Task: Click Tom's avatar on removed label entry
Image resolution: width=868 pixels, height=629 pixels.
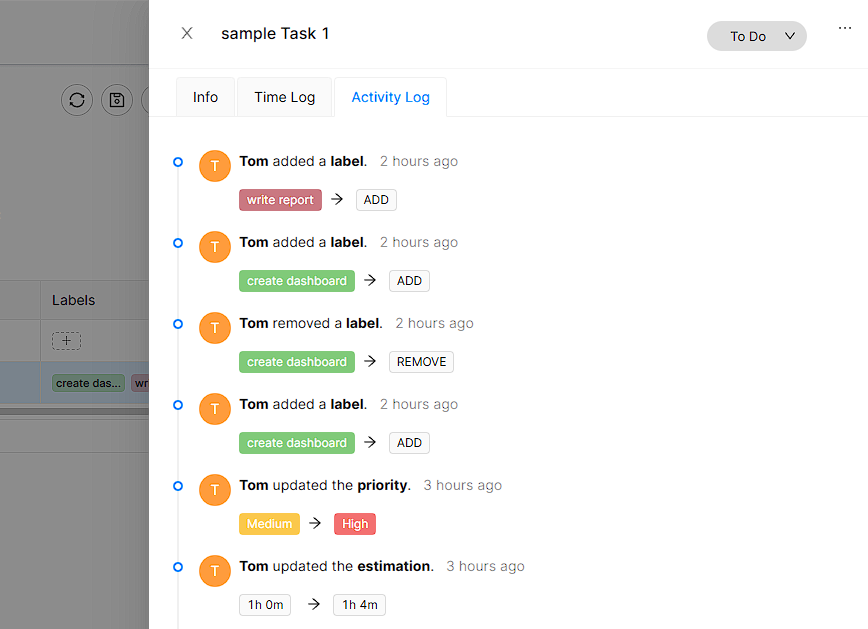Action: 215,328
